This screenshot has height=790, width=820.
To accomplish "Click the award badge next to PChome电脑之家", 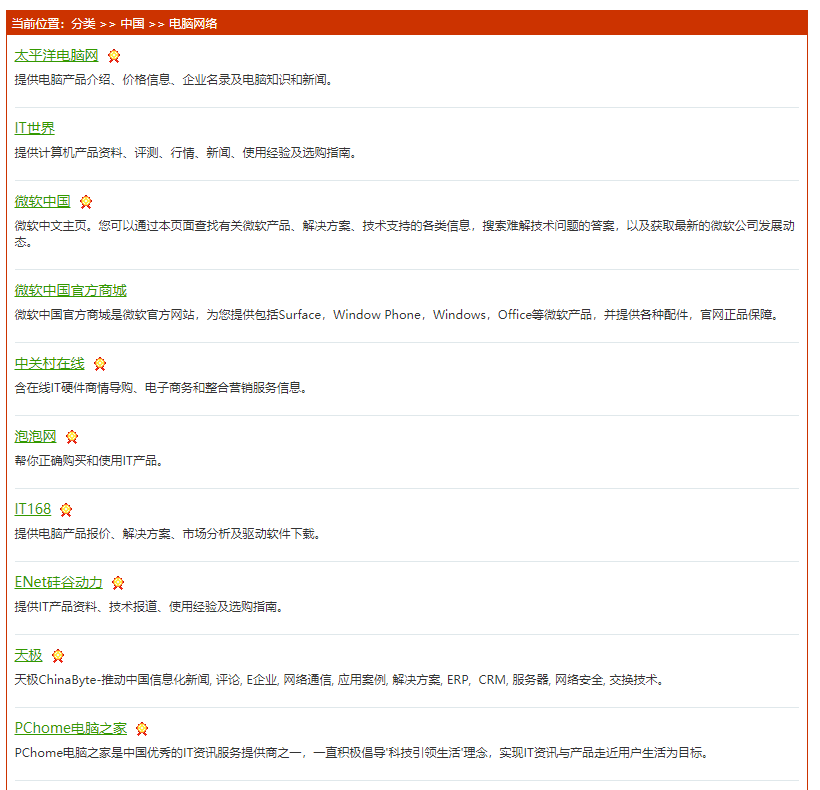I will coord(142,729).
